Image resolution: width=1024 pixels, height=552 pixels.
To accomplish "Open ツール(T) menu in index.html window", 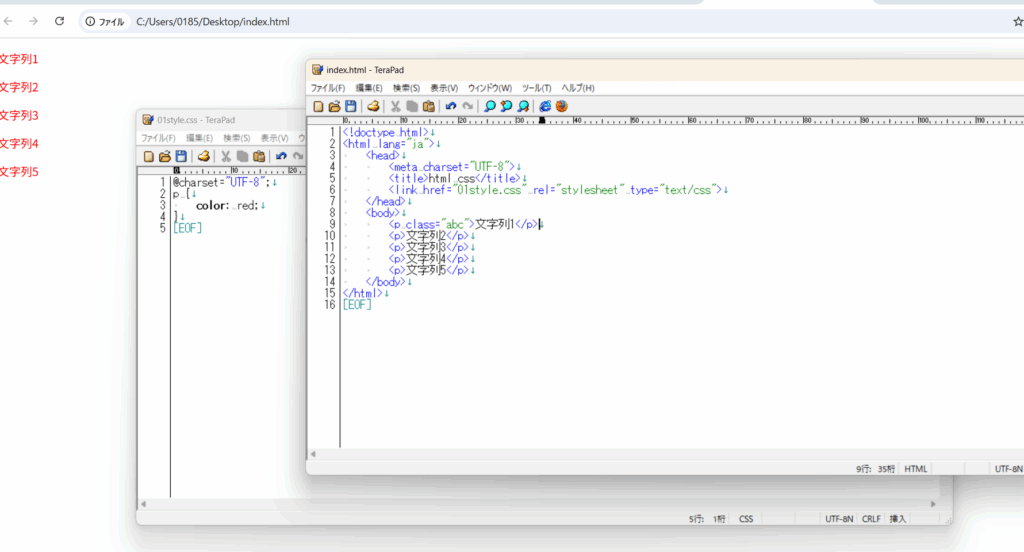I will pos(536,88).
